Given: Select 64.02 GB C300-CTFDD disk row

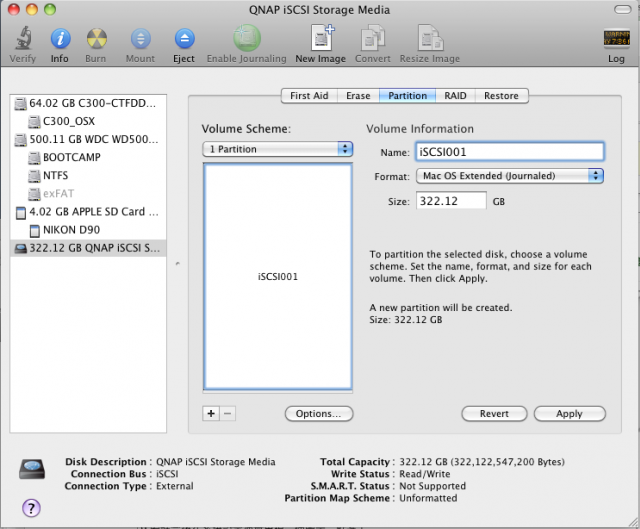Looking at the screenshot, I should (x=88, y=104).
